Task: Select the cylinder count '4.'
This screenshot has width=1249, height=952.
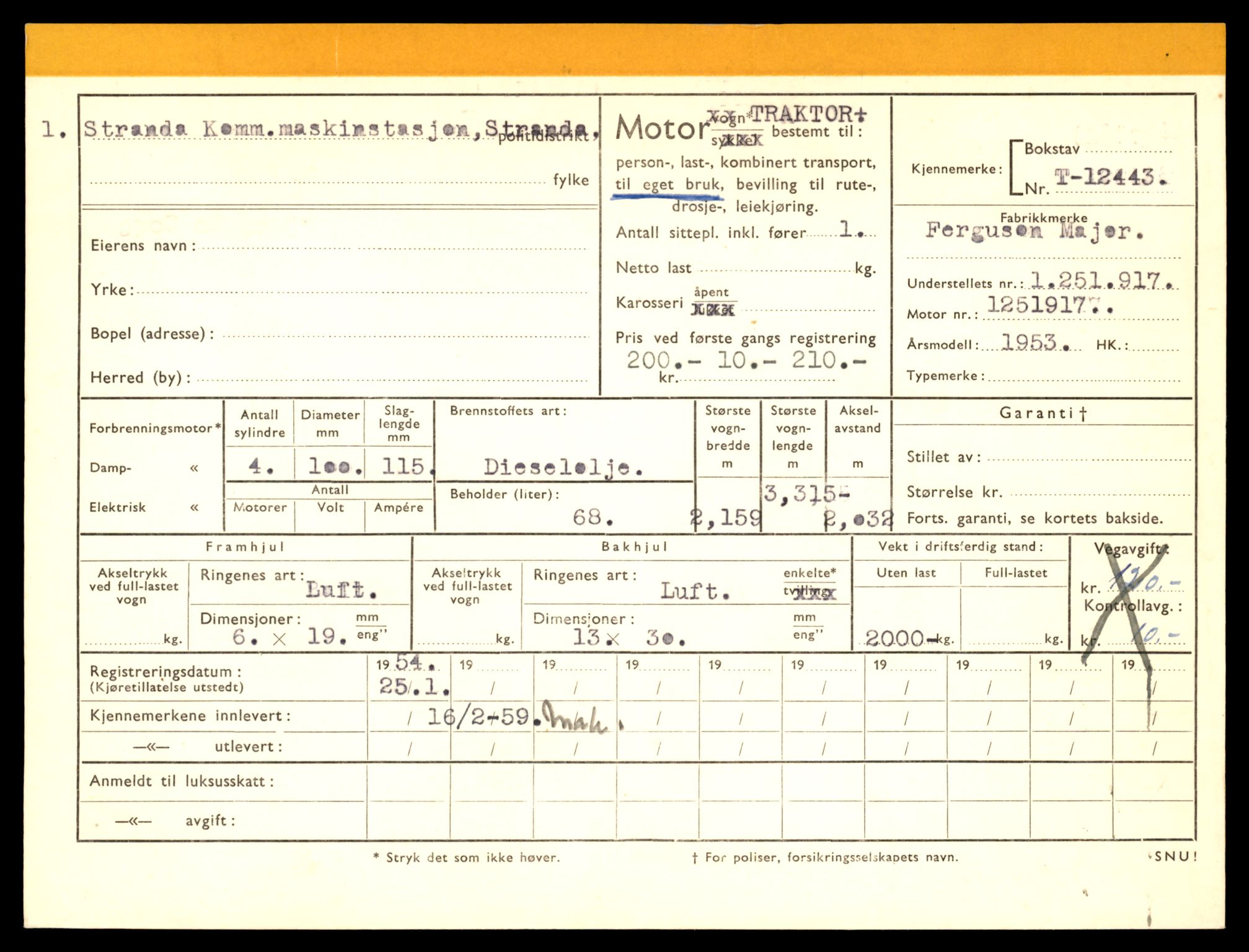Action: (x=261, y=465)
